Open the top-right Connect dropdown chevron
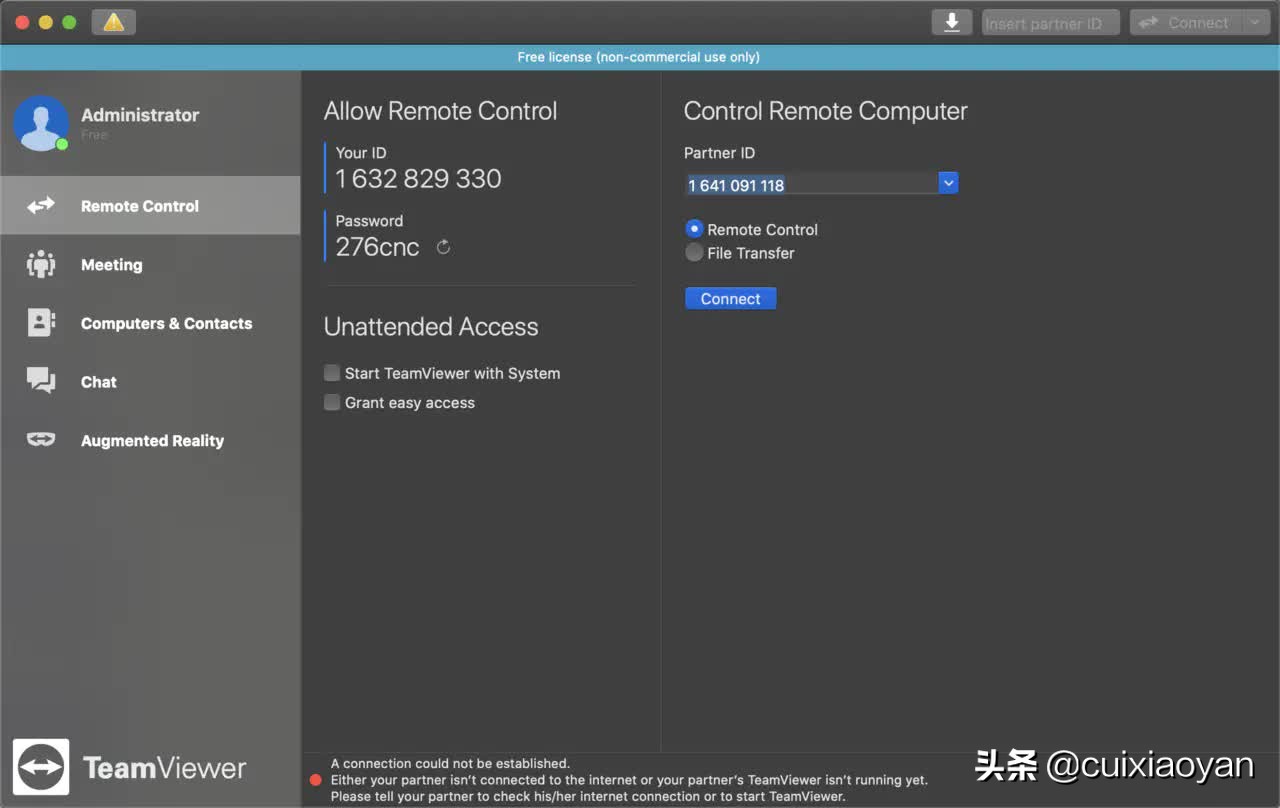1280x808 pixels. (x=1255, y=22)
